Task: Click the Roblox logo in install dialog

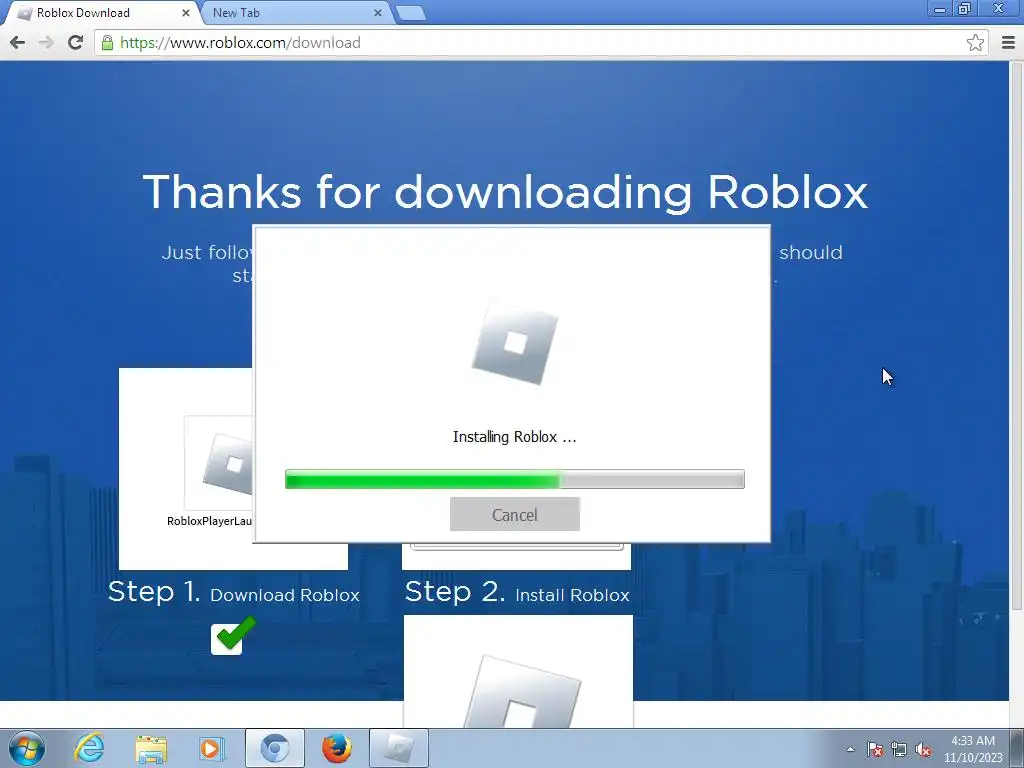Action: 515,342
